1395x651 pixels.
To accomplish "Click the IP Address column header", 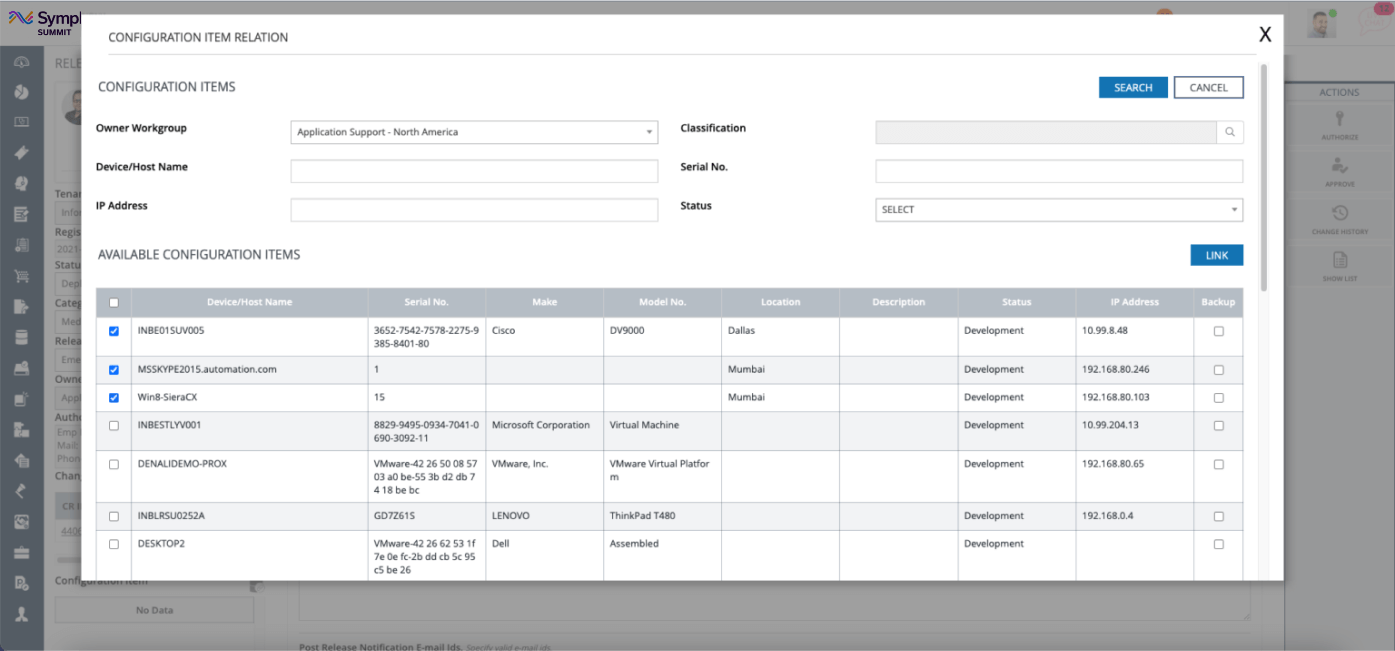I will (1134, 302).
